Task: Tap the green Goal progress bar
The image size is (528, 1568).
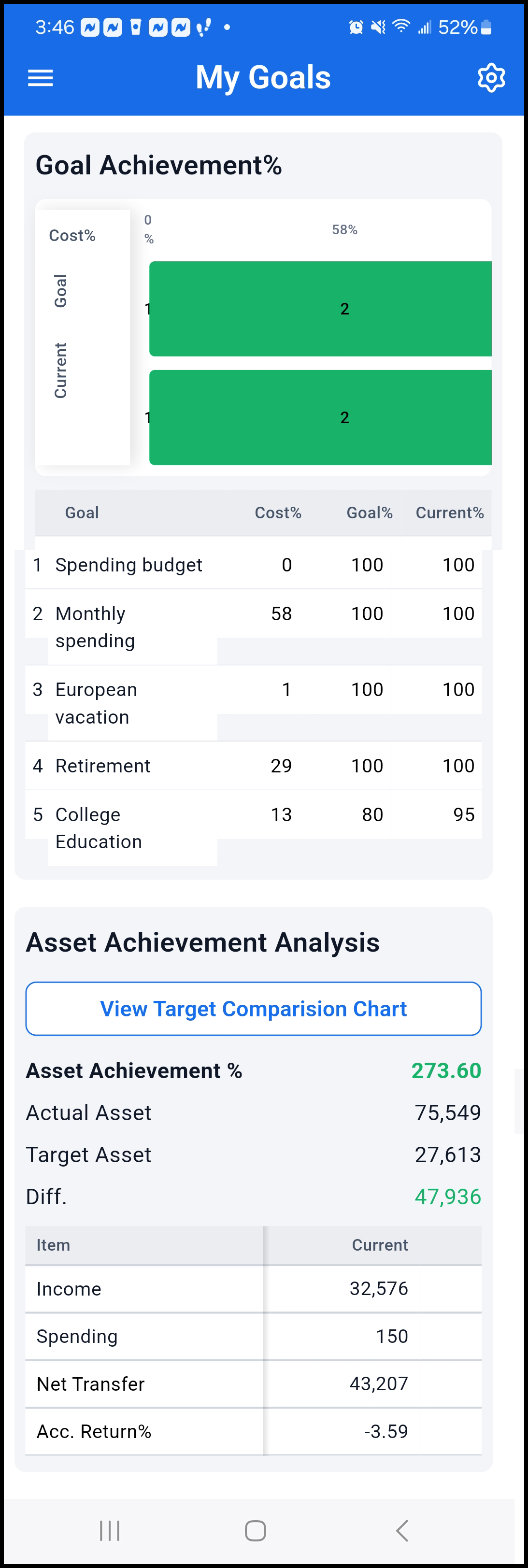Action: point(320,309)
